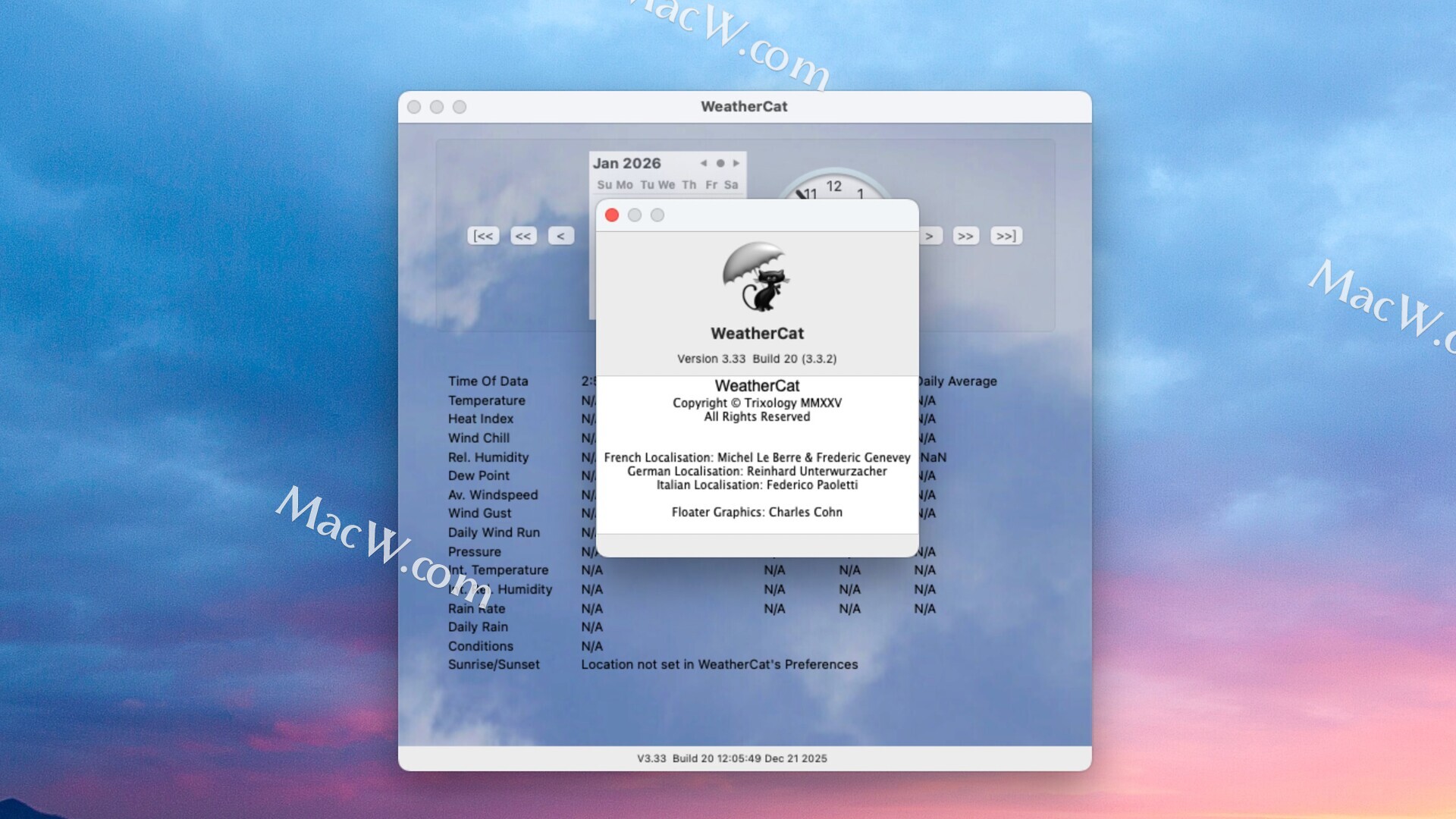Screen dimensions: 1456x819
Task: Select today's date using calendar dot
Action: pyautogui.click(x=720, y=163)
